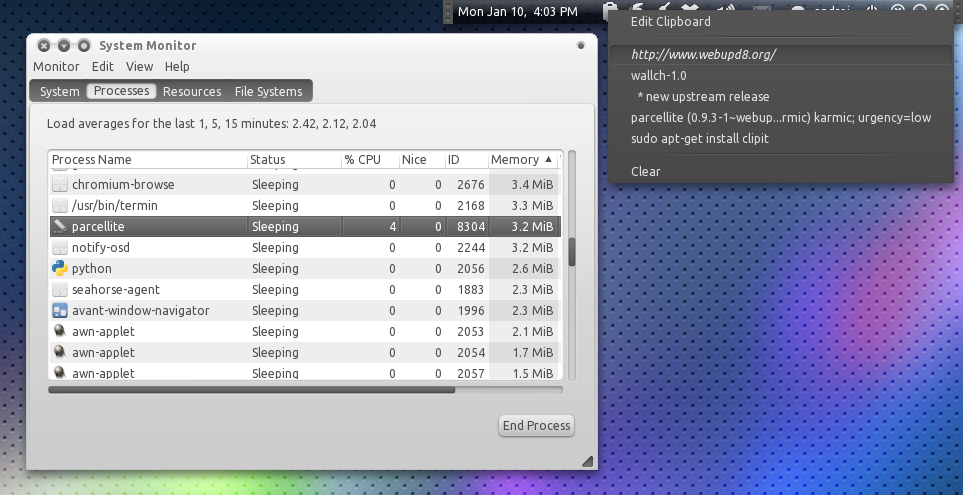This screenshot has height=495, width=963.
Task: Open the Monitor menu
Action: point(57,66)
